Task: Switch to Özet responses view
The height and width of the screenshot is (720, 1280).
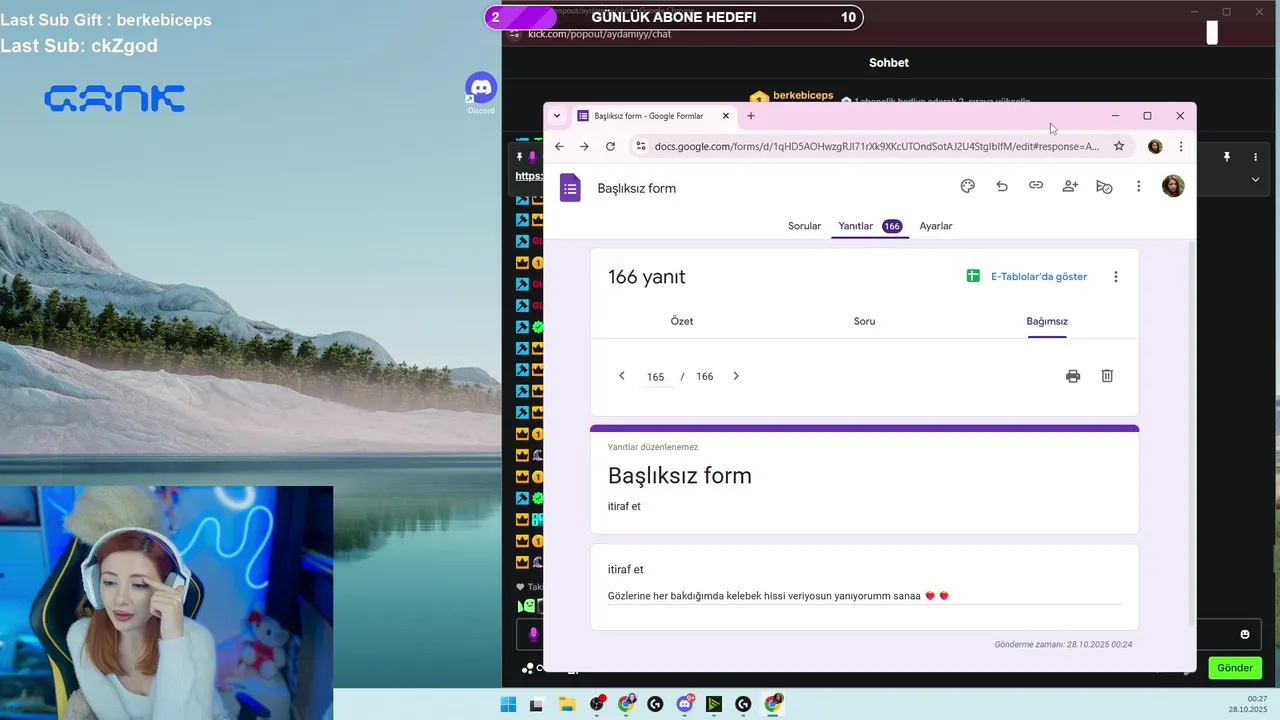Action: [682, 321]
